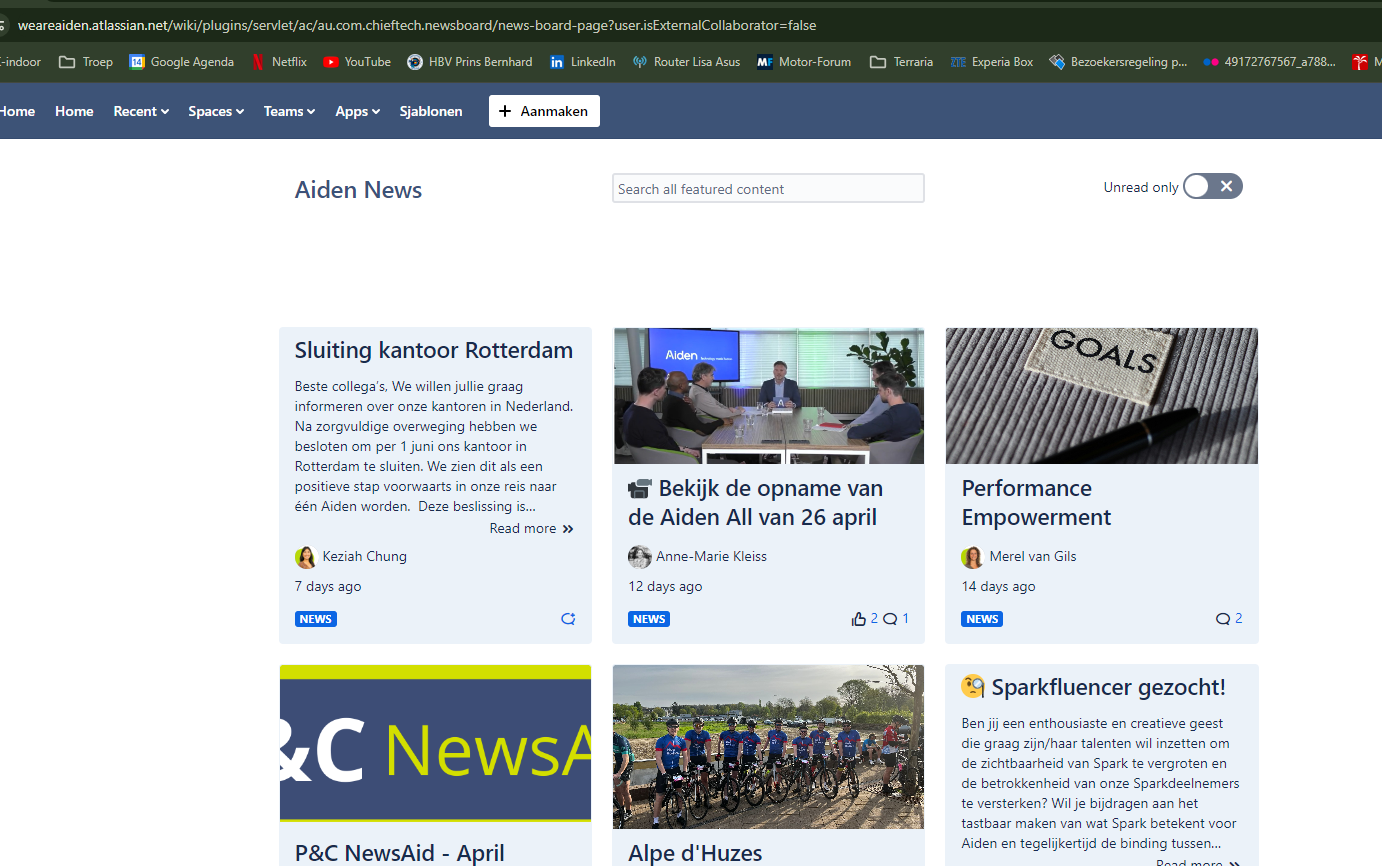Open the Router Lisa Asus bookmark icon

tap(640, 62)
